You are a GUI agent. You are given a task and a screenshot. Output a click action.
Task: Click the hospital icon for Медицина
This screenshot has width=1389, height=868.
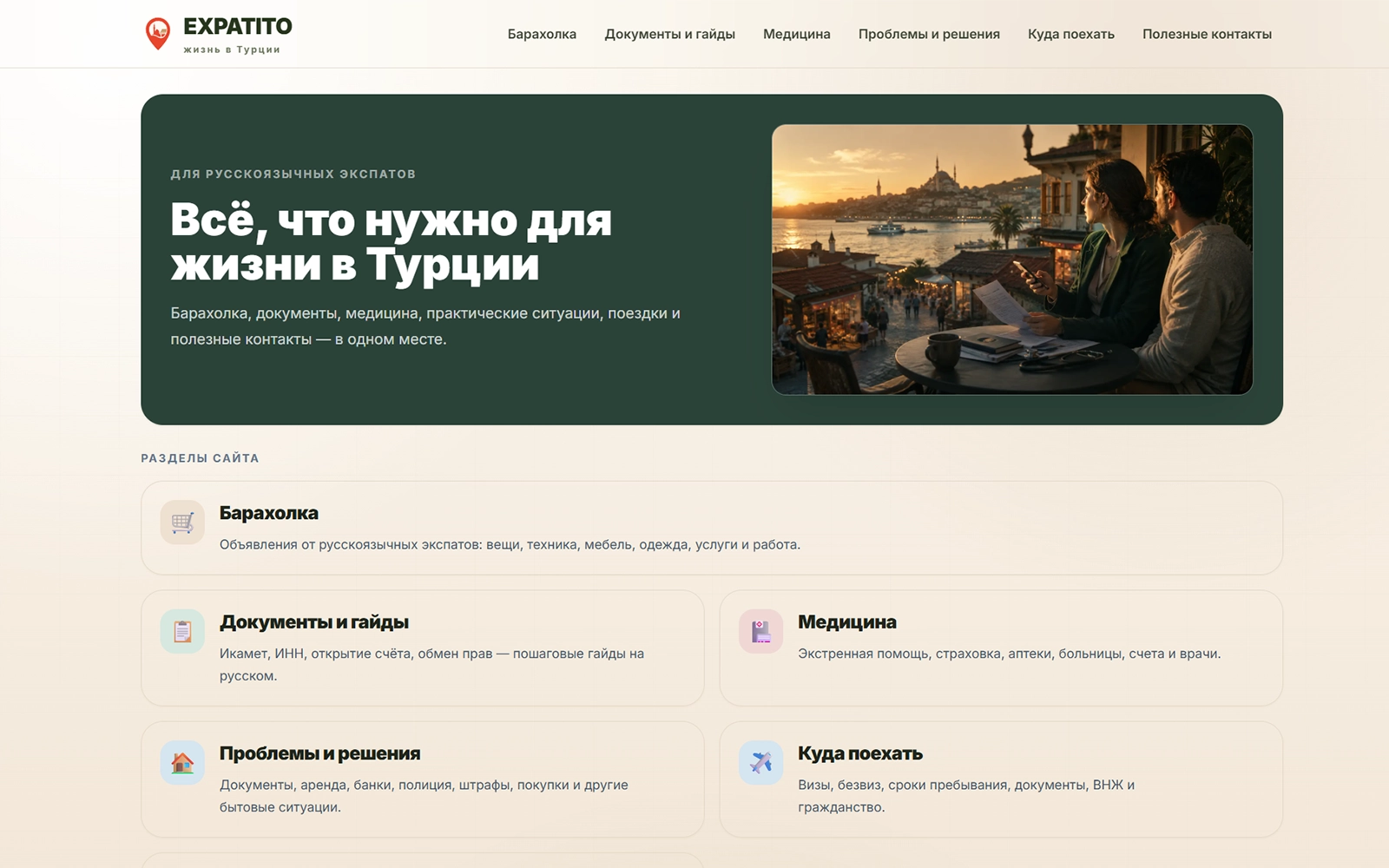pyautogui.click(x=761, y=631)
